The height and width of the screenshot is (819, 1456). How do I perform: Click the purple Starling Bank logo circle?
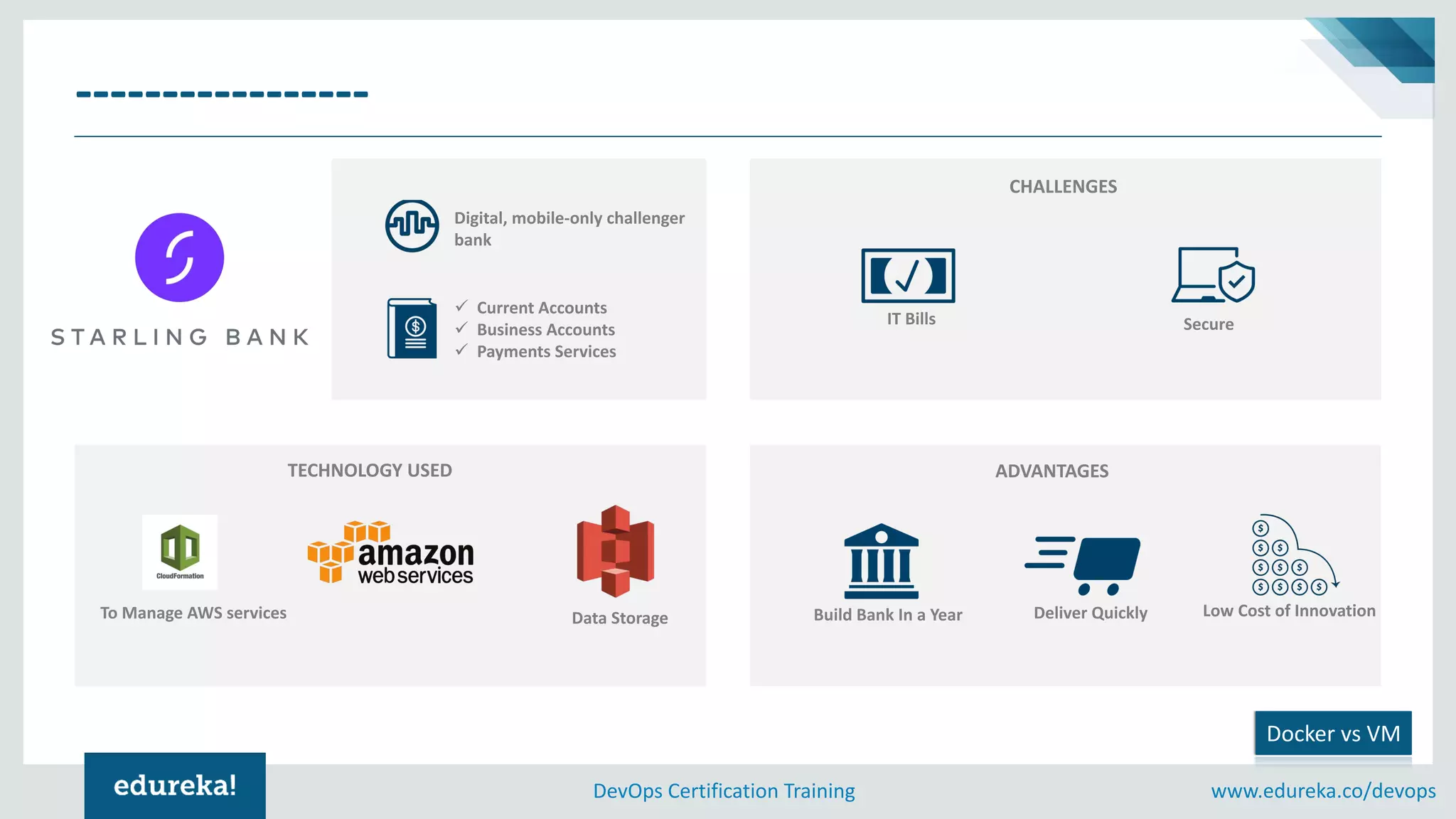[x=179, y=257]
